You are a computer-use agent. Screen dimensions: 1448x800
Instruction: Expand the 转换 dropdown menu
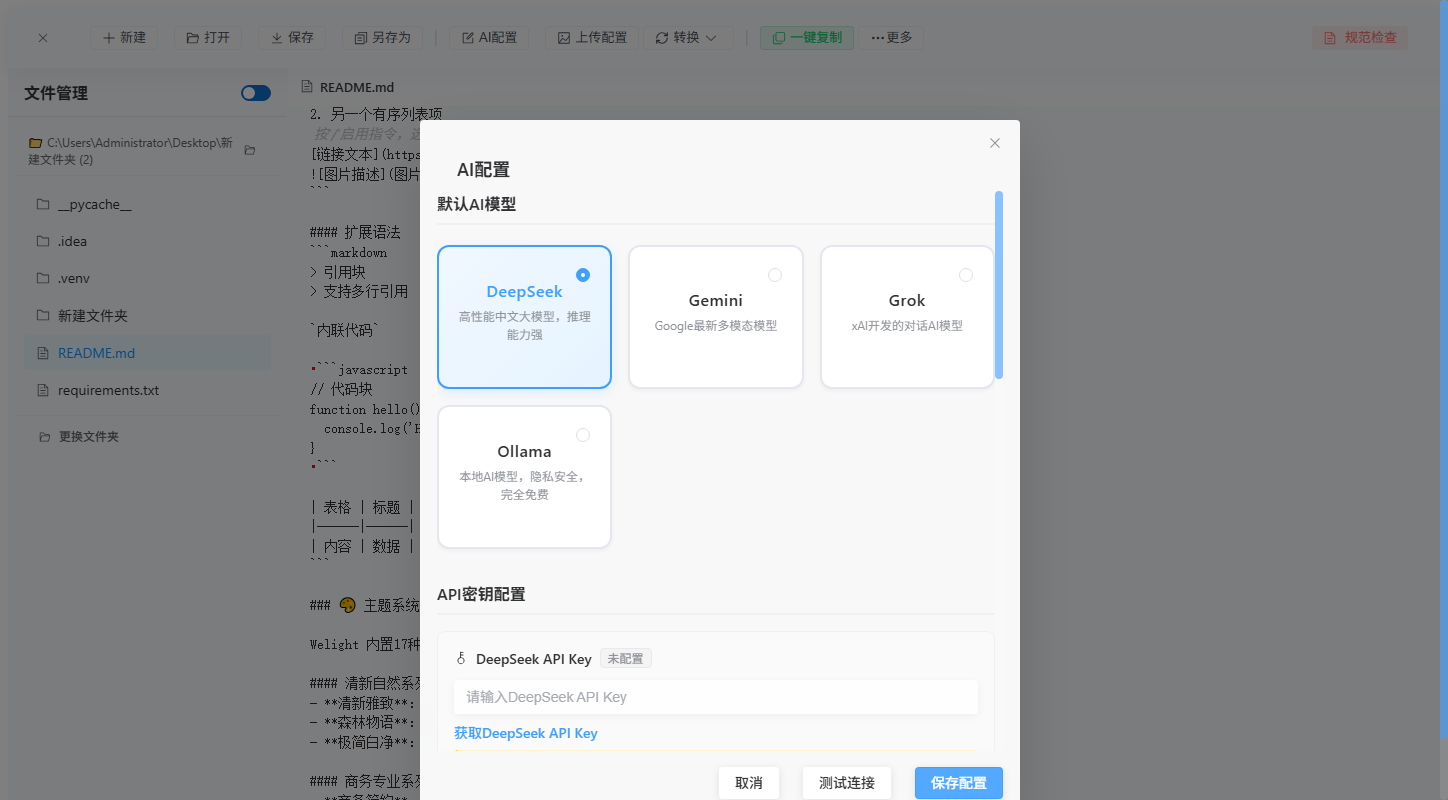686,38
